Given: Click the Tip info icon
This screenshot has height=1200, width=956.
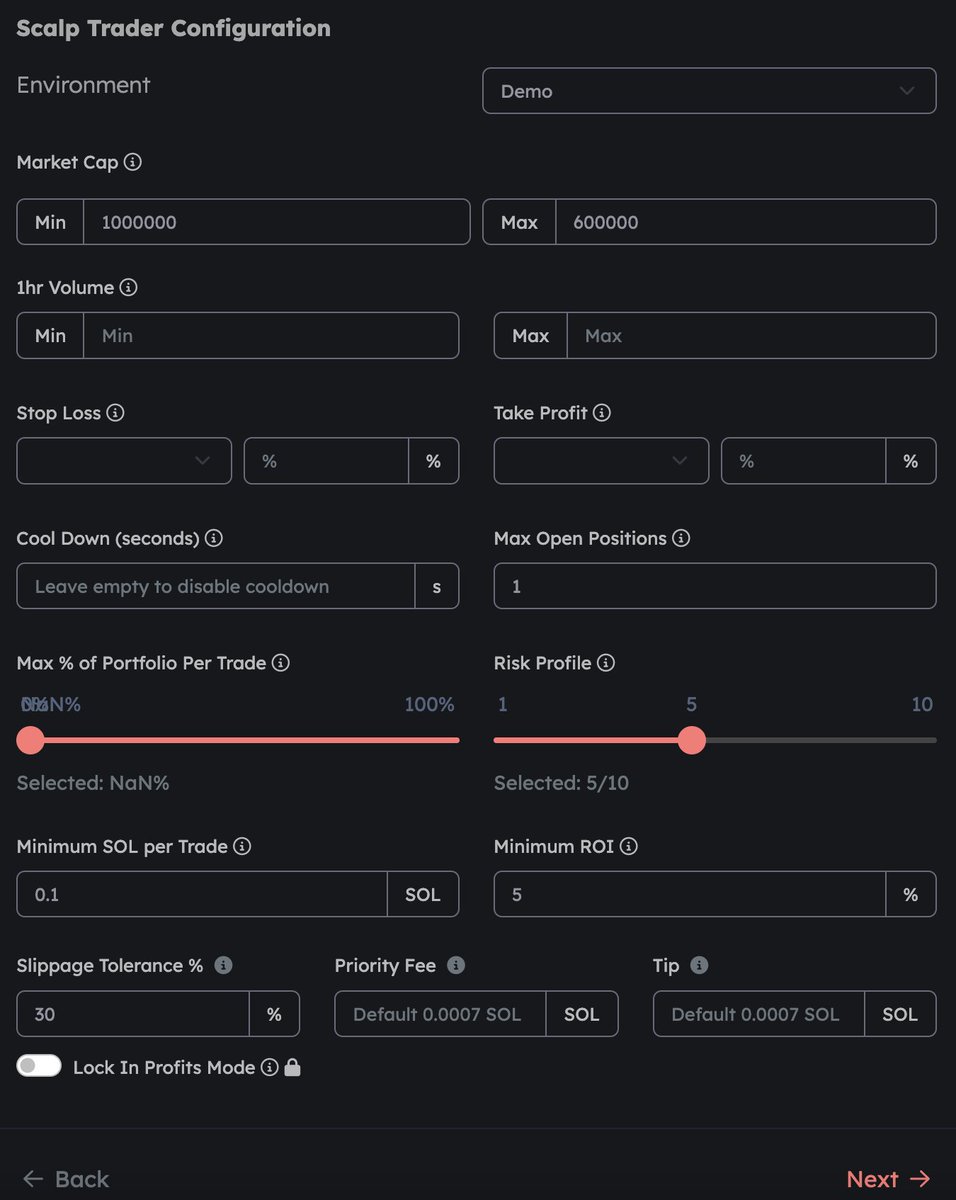Looking at the screenshot, I should 700,965.
